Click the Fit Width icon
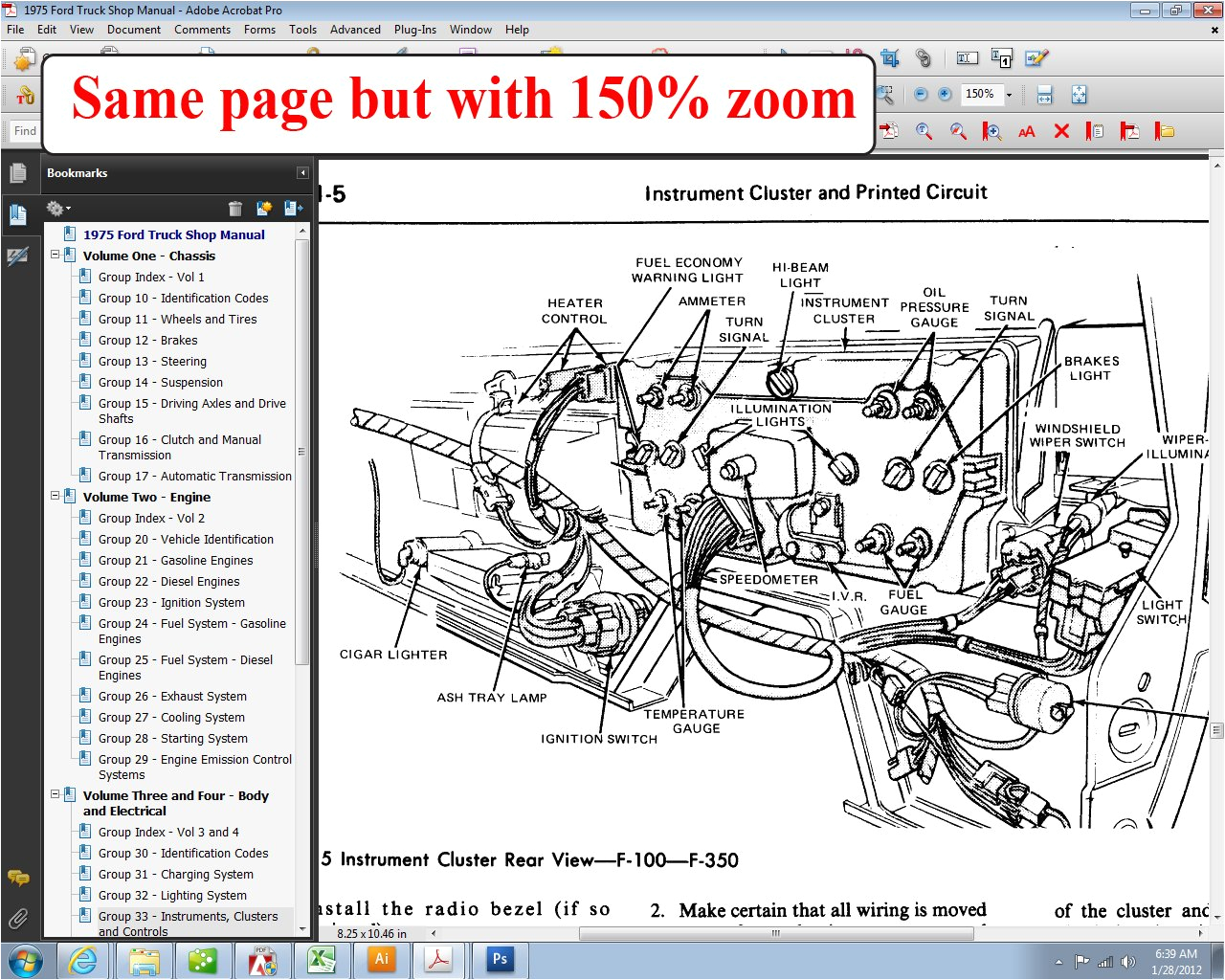Viewport: 1225px width, 980px height. click(x=1043, y=94)
